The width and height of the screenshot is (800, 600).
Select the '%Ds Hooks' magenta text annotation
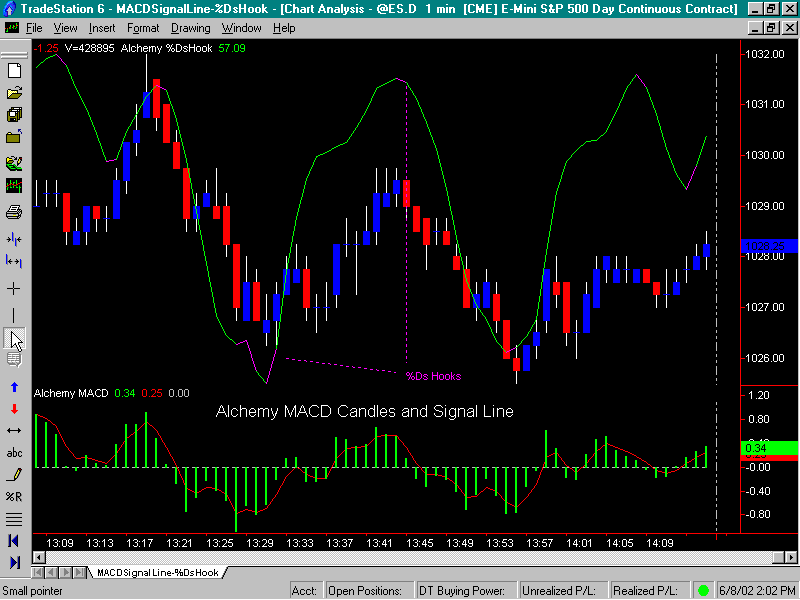pyautogui.click(x=433, y=377)
